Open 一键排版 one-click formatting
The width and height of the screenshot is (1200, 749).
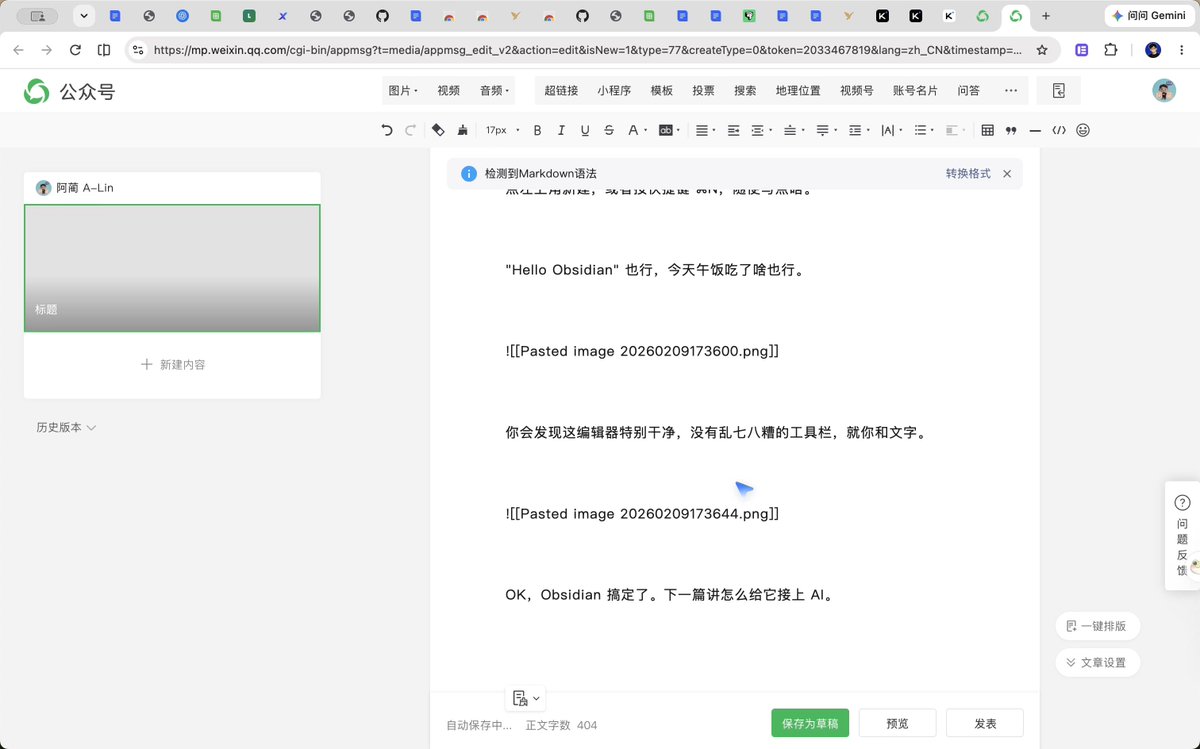tap(1097, 626)
